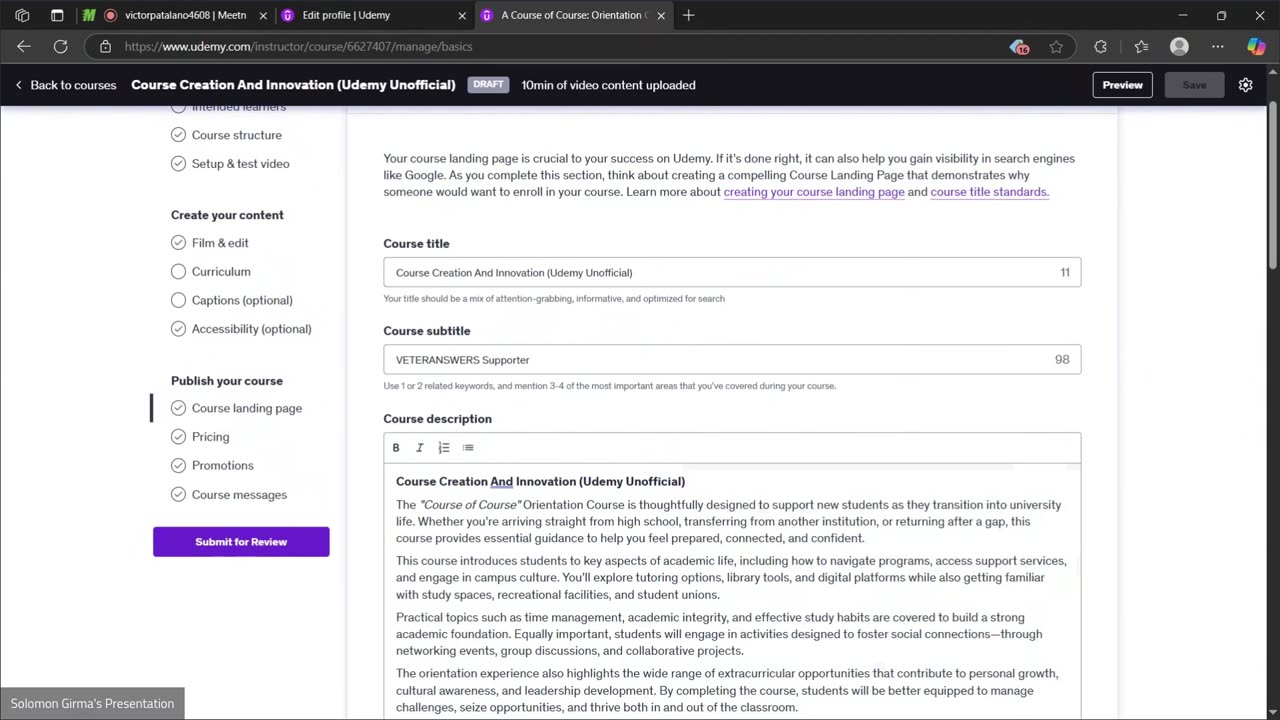Go to the Pricing section
The image size is (1280, 720).
210,437
